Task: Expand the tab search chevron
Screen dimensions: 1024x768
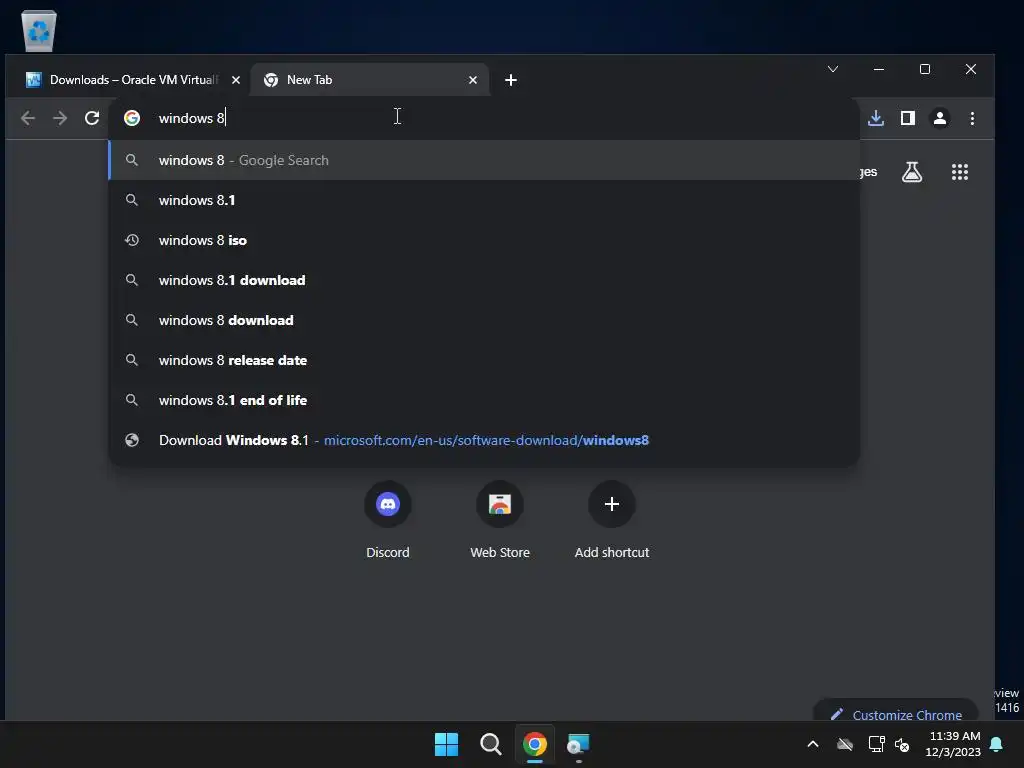Action: click(x=833, y=69)
